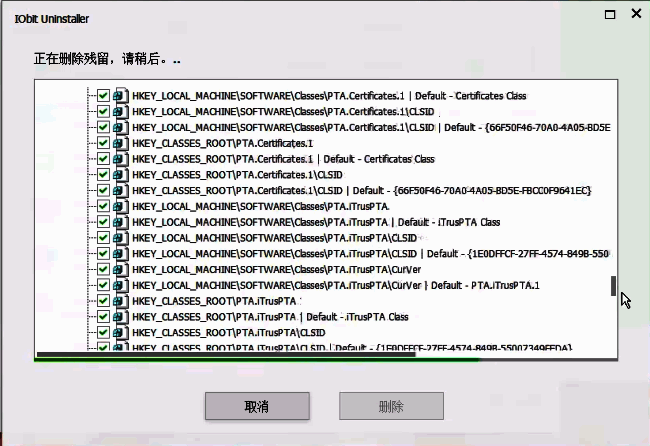The width and height of the screenshot is (650, 446).
Task: Toggle checkbox for HKEY_CLASSES_ROOT\PTA.Certificates.1\CLSID key
Action: click(x=103, y=175)
